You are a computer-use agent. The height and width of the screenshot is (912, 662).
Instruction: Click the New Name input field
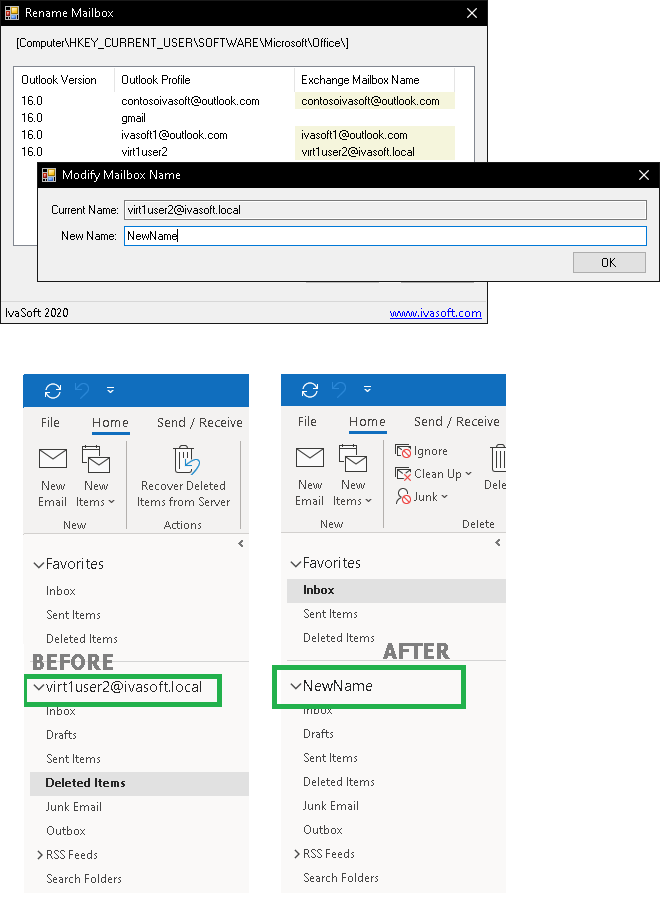(x=385, y=236)
